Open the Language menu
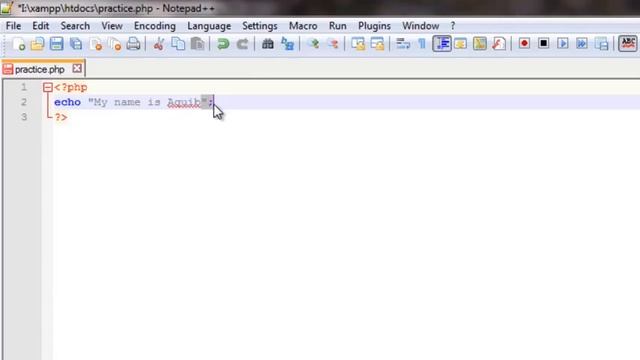640x360 pixels. (x=209, y=26)
